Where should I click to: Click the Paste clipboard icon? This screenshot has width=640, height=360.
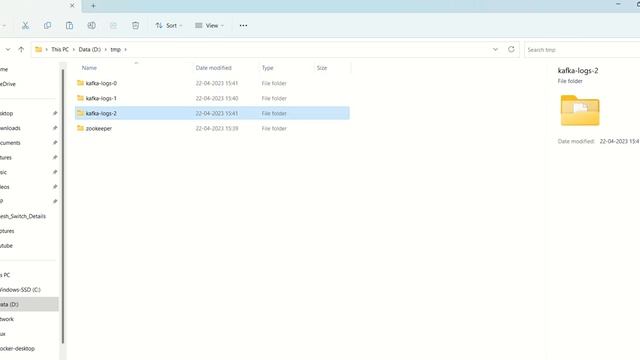[69, 25]
